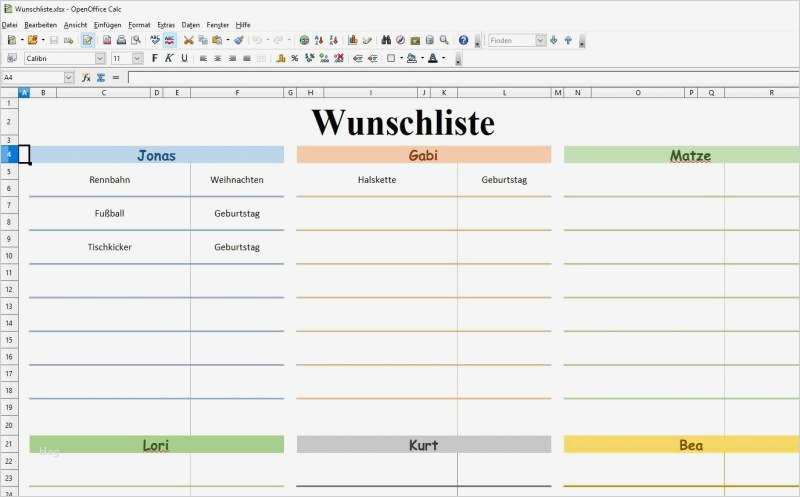The image size is (800, 497).
Task: Toggle Bold (F) formatting
Action: 155,58
